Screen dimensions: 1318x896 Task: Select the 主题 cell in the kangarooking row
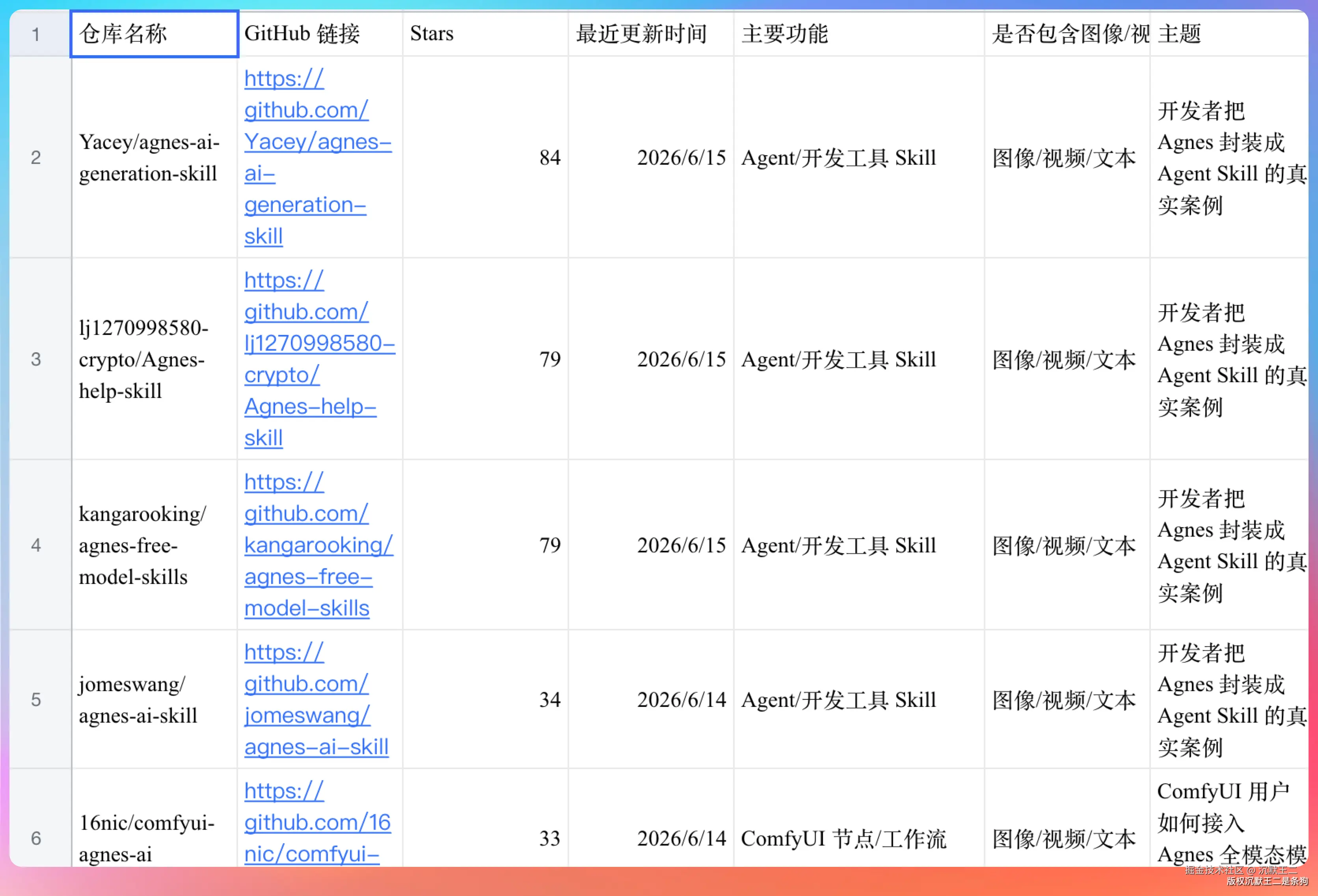1229,545
